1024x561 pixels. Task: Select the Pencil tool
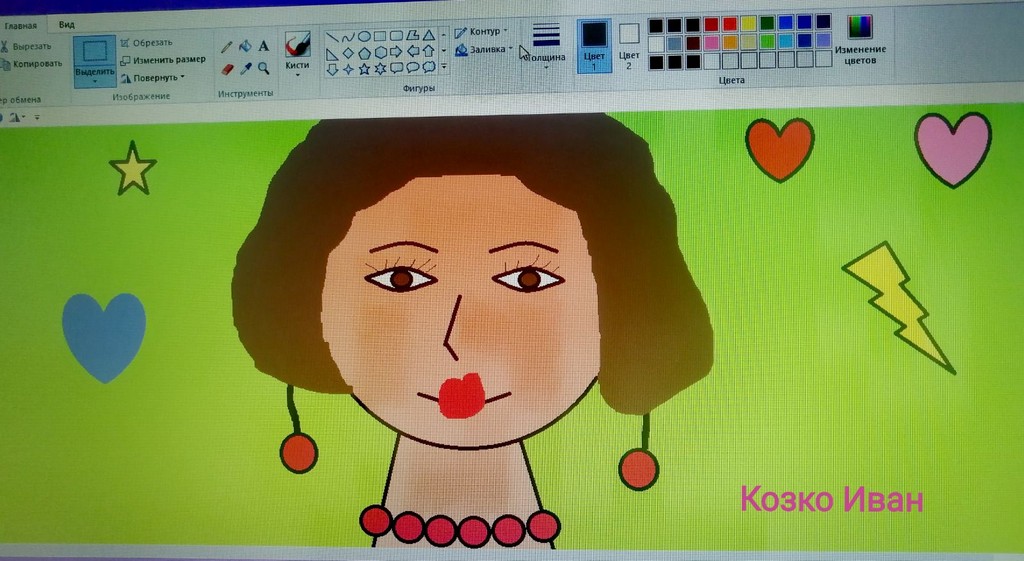click(x=226, y=46)
